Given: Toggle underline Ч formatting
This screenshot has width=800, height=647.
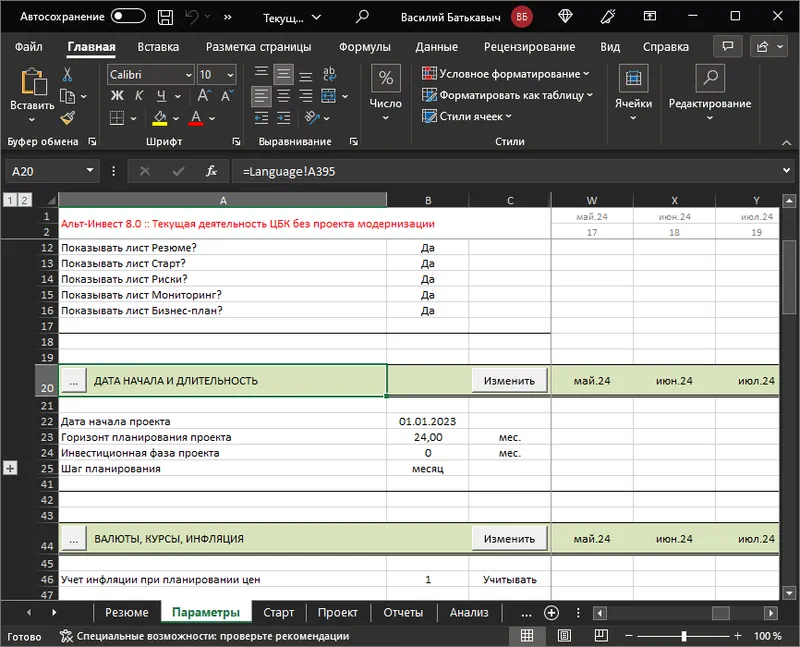Looking at the screenshot, I should pyautogui.click(x=161, y=95).
